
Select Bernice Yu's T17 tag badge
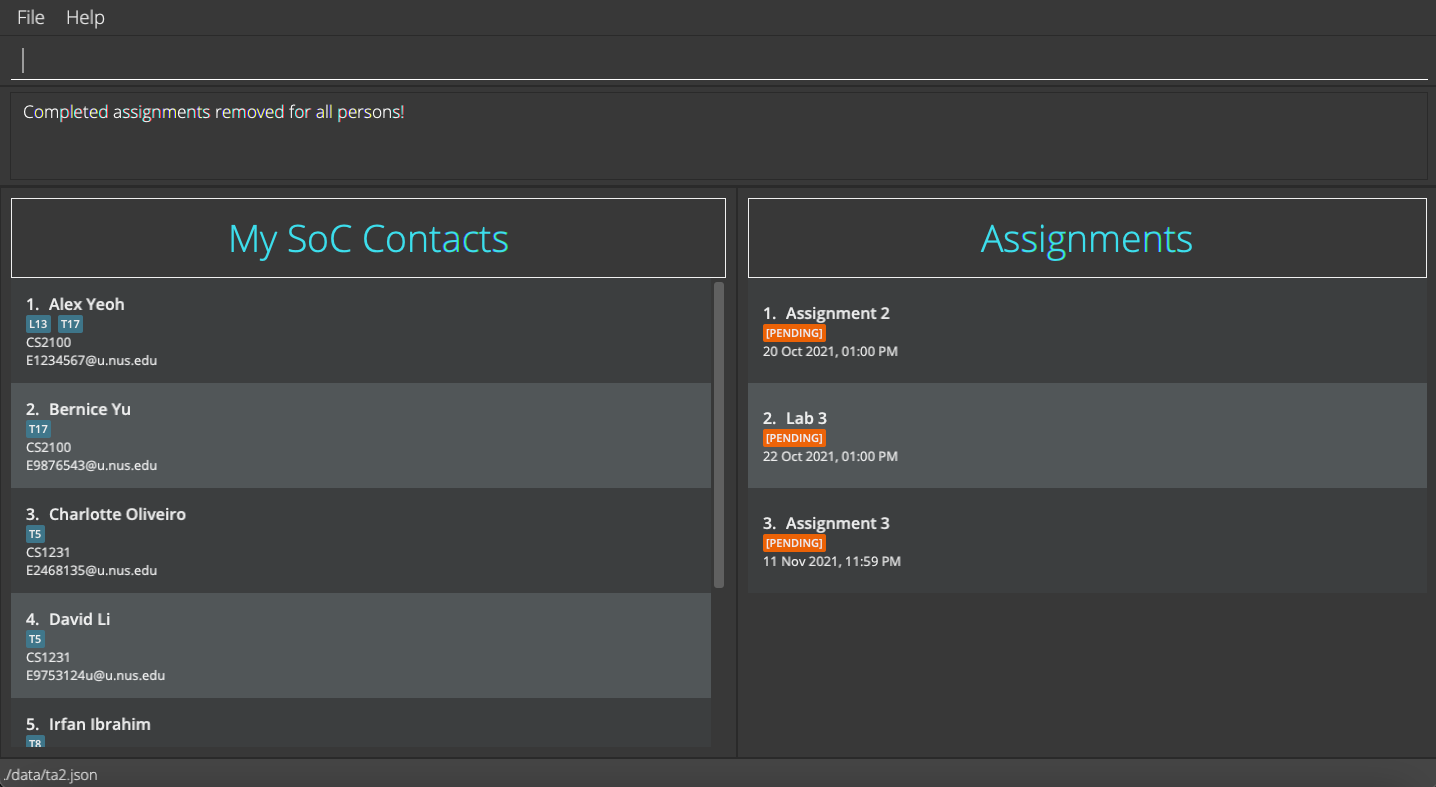point(37,428)
